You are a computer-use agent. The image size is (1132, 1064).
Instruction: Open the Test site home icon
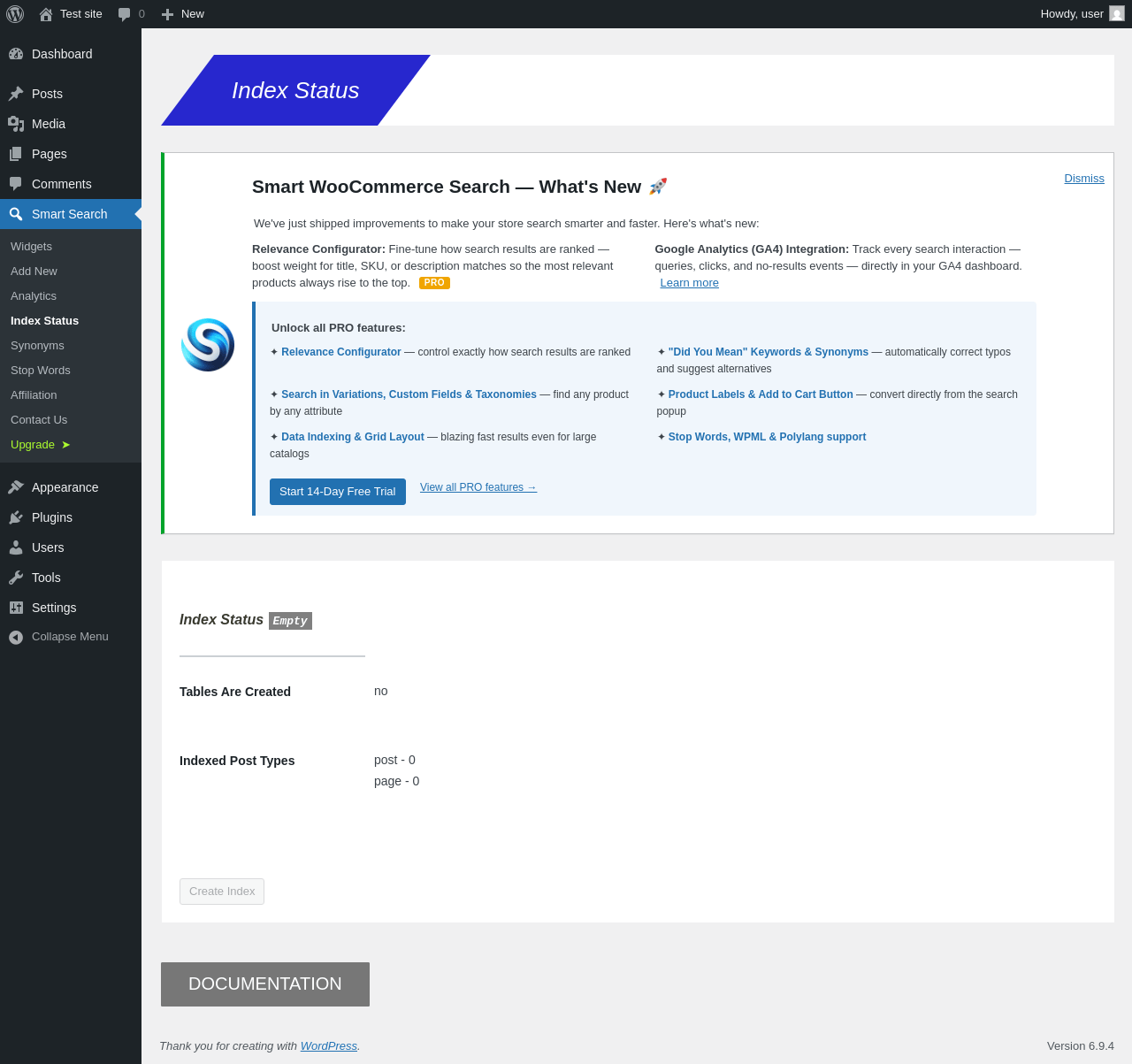pos(46,14)
